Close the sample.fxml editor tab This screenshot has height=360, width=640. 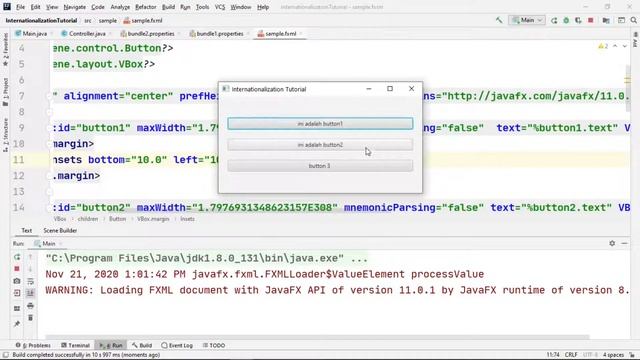(301, 33)
